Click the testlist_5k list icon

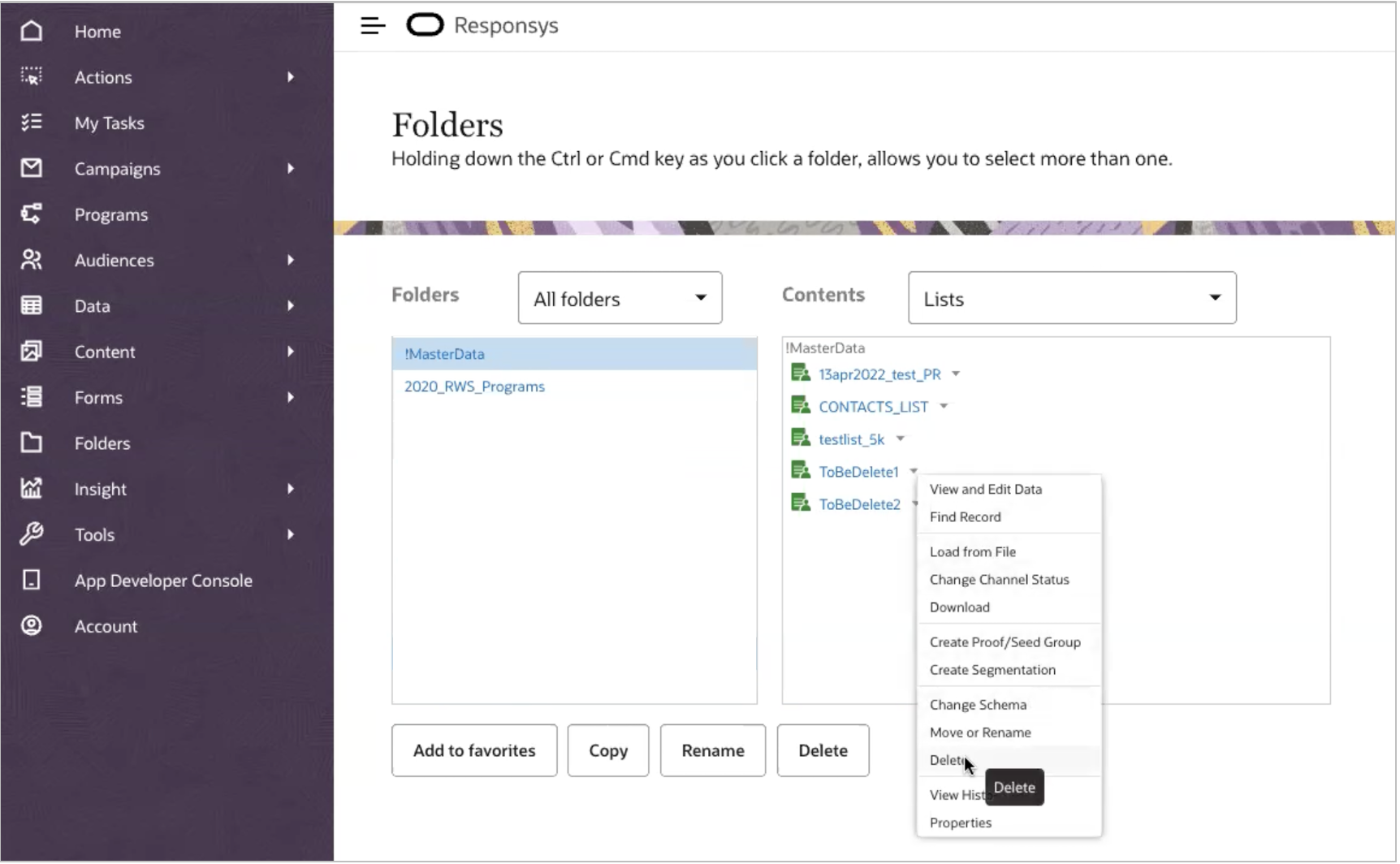801,438
